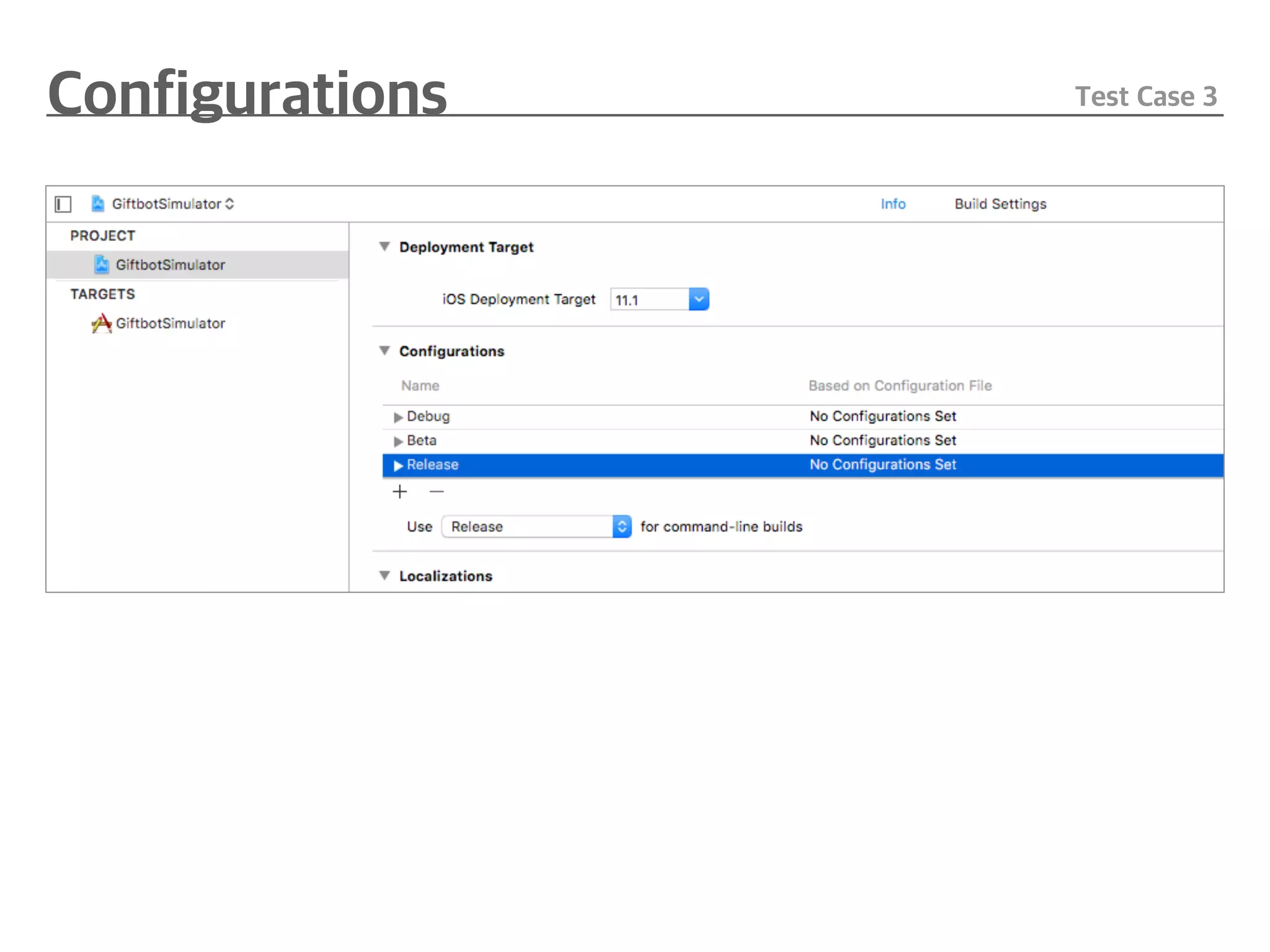Expand the Beta configuration row
Viewport: 1270px width, 952px height.
click(398, 441)
